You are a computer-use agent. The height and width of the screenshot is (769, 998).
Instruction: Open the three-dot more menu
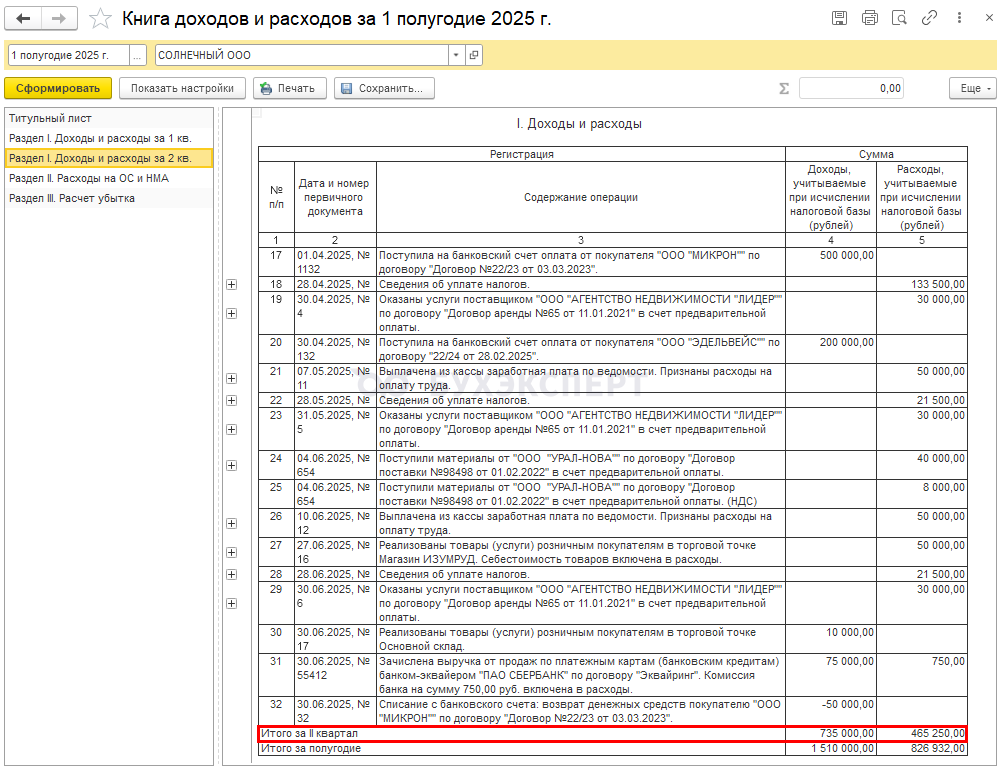coord(959,18)
